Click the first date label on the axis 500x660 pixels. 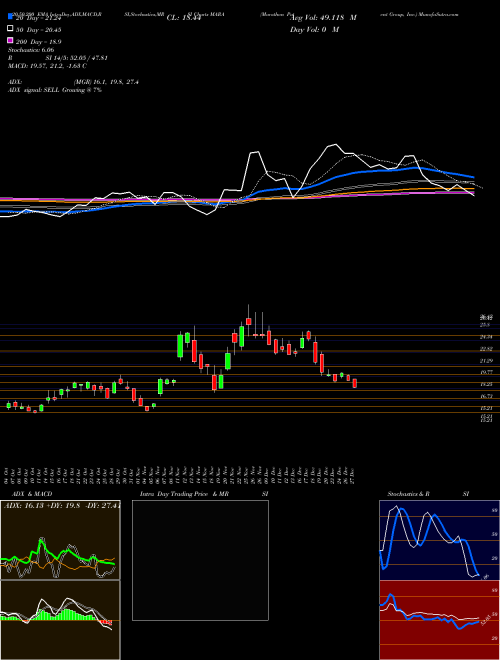[x=7, y=476]
